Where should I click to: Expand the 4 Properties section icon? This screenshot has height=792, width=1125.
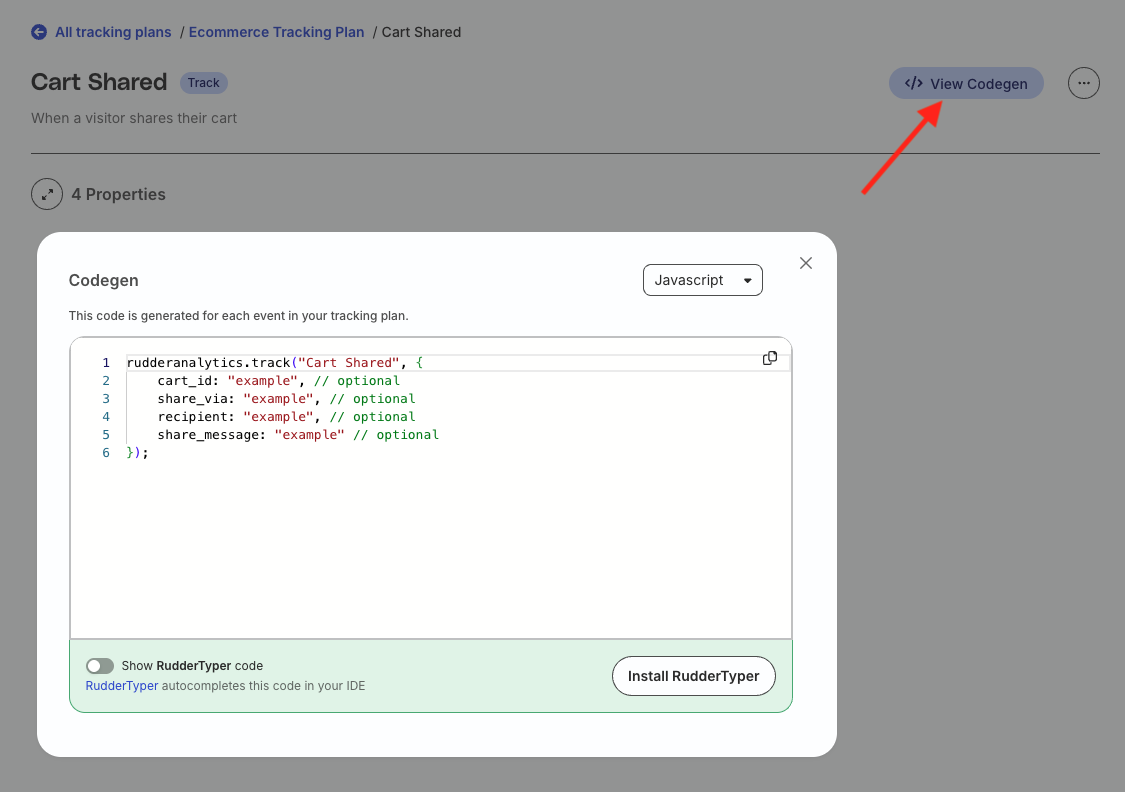coord(47,194)
